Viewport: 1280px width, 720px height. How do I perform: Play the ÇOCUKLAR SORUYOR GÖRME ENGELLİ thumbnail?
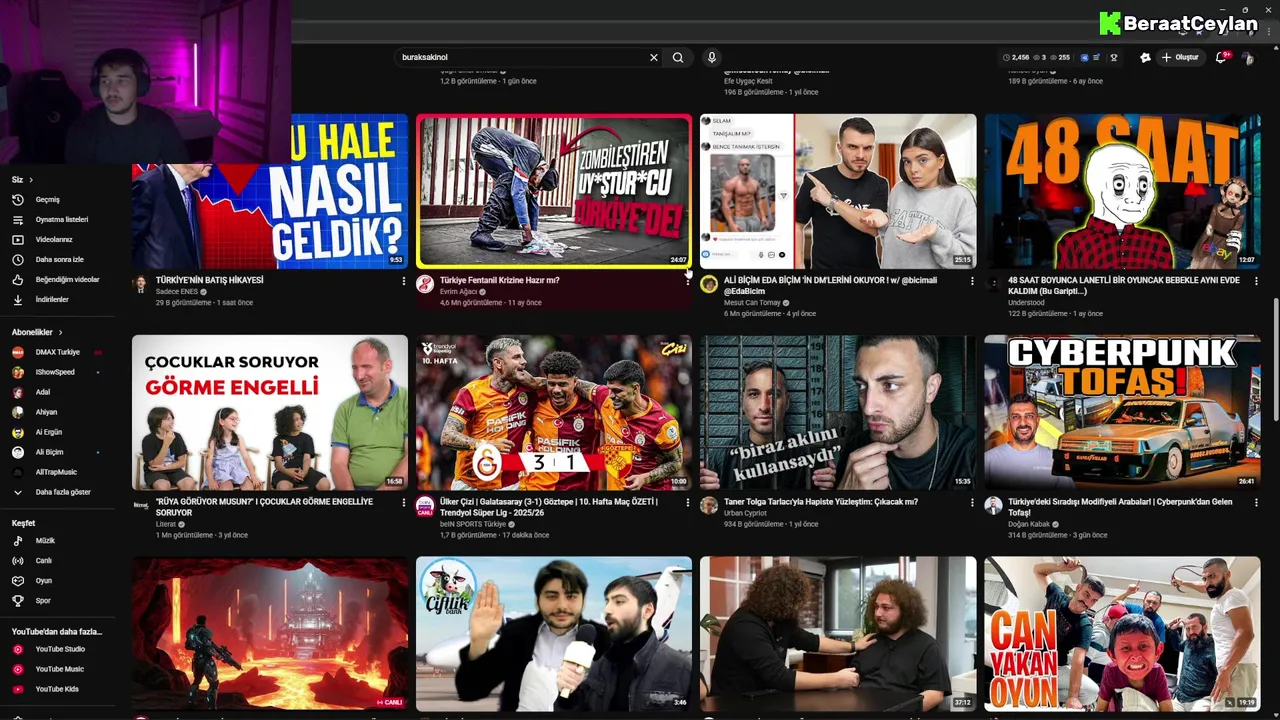[x=270, y=412]
